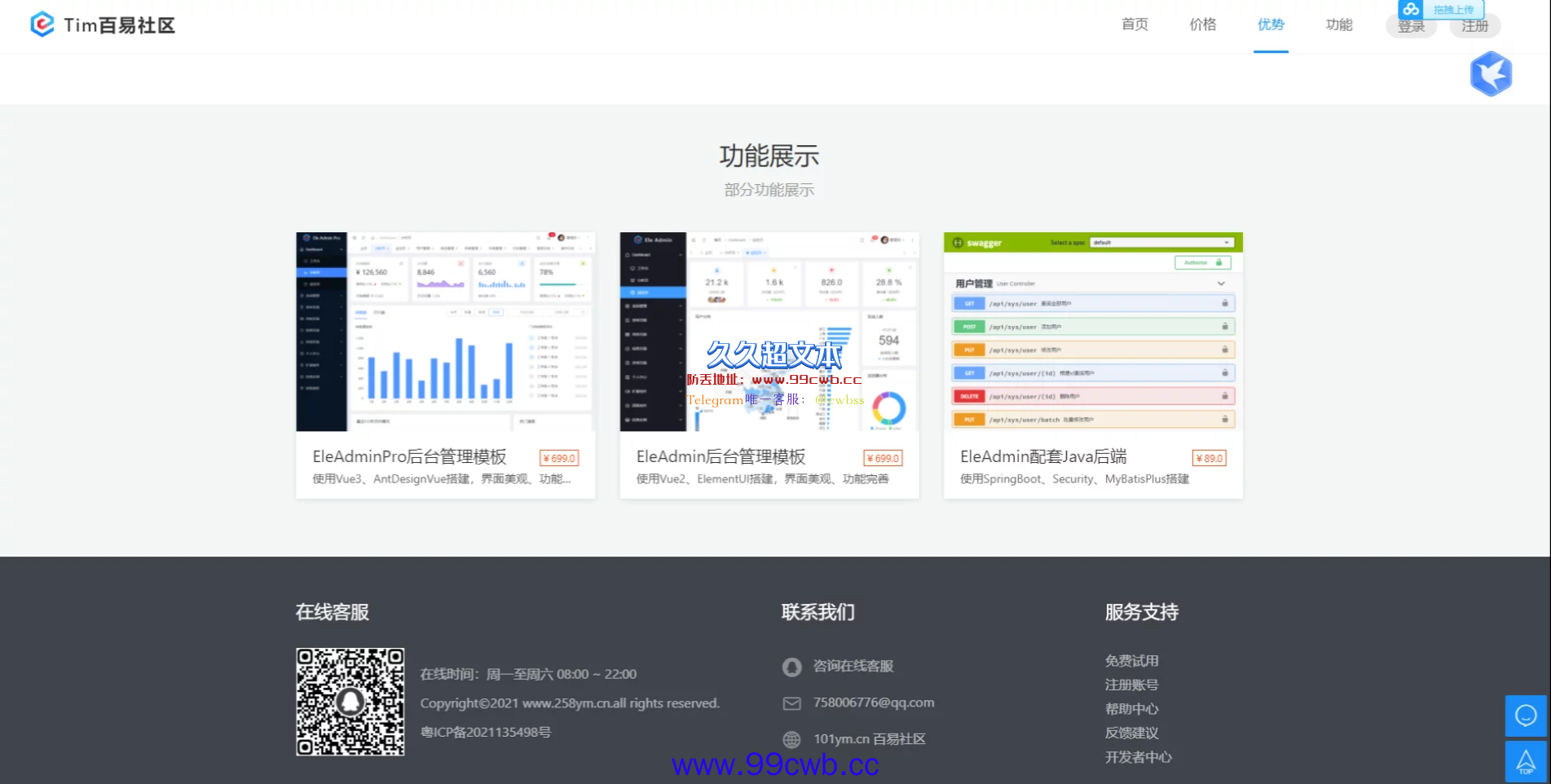1551x784 pixels.
Task: Click the QQ customer service QR code
Action: [350, 702]
